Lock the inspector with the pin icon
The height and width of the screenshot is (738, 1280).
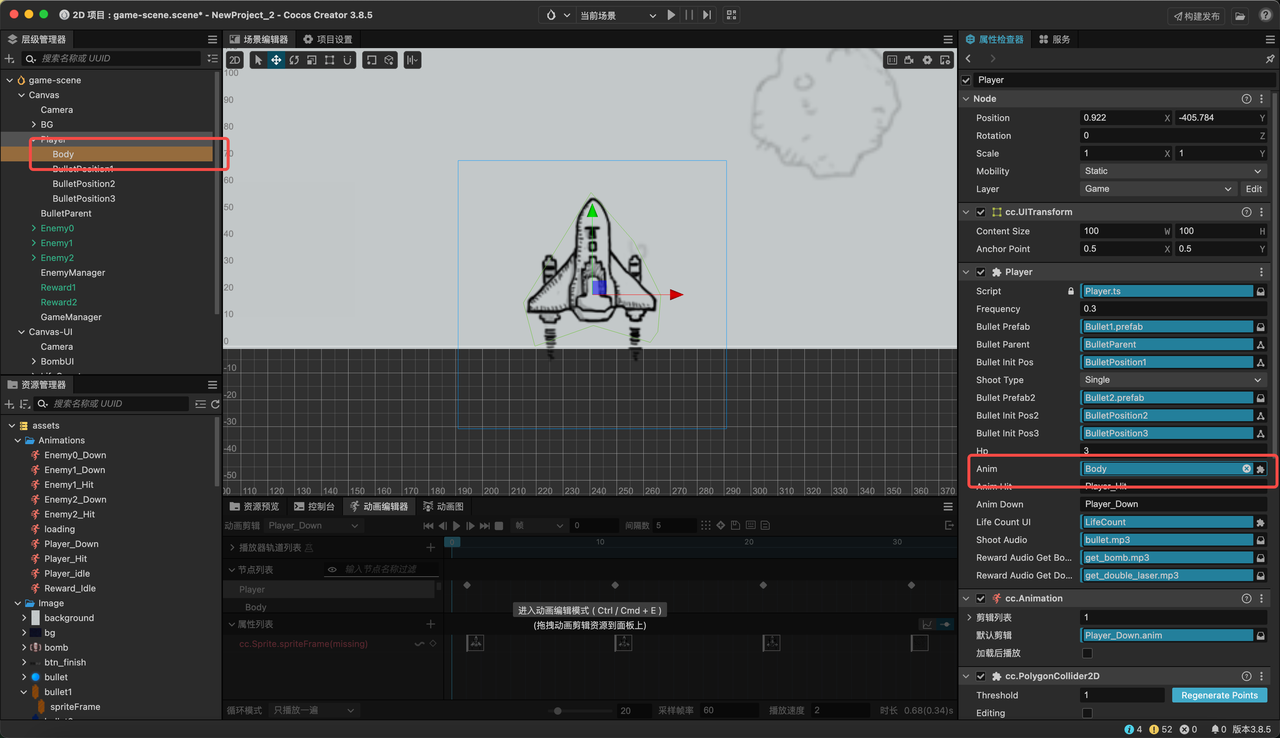click(1270, 59)
